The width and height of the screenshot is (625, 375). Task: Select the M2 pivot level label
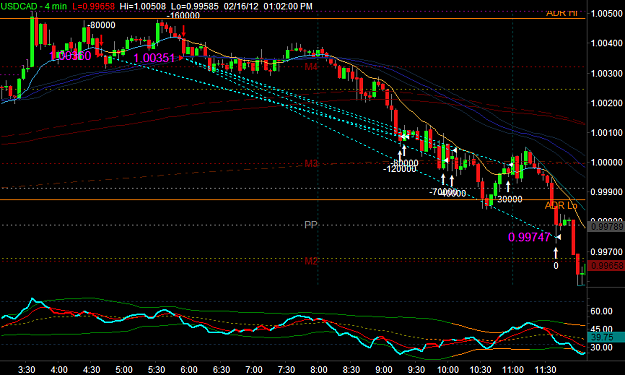click(311, 261)
